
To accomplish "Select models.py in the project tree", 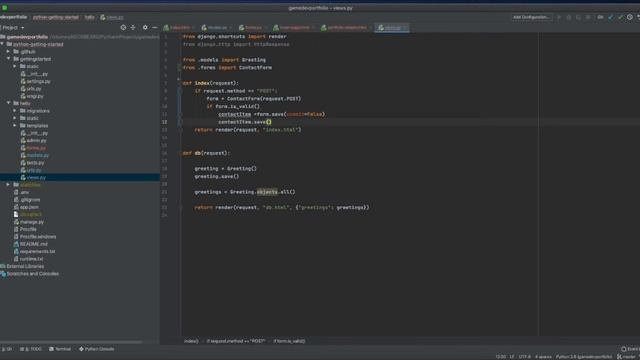I will coord(35,155).
